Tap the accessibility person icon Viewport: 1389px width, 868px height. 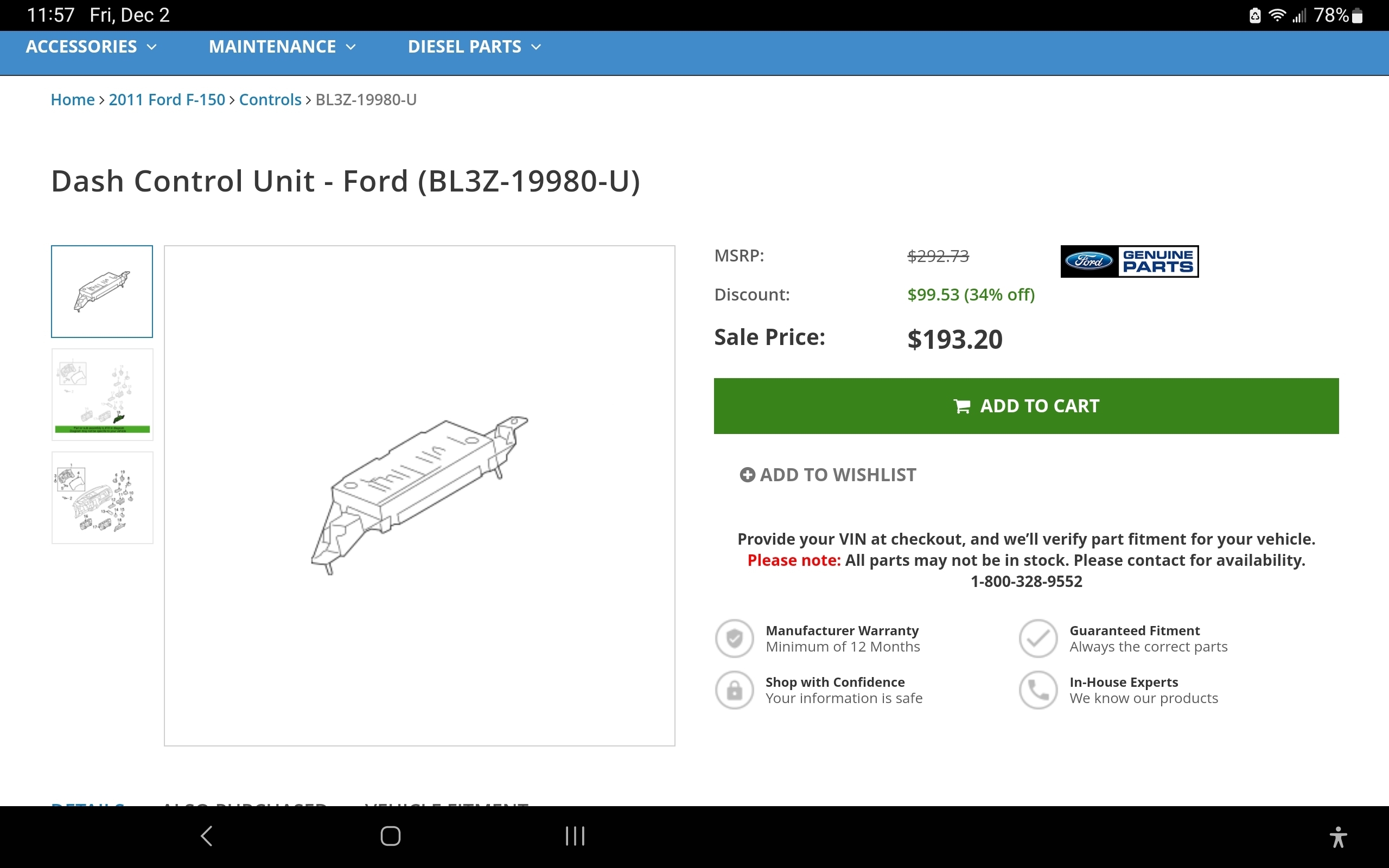[x=1338, y=837]
